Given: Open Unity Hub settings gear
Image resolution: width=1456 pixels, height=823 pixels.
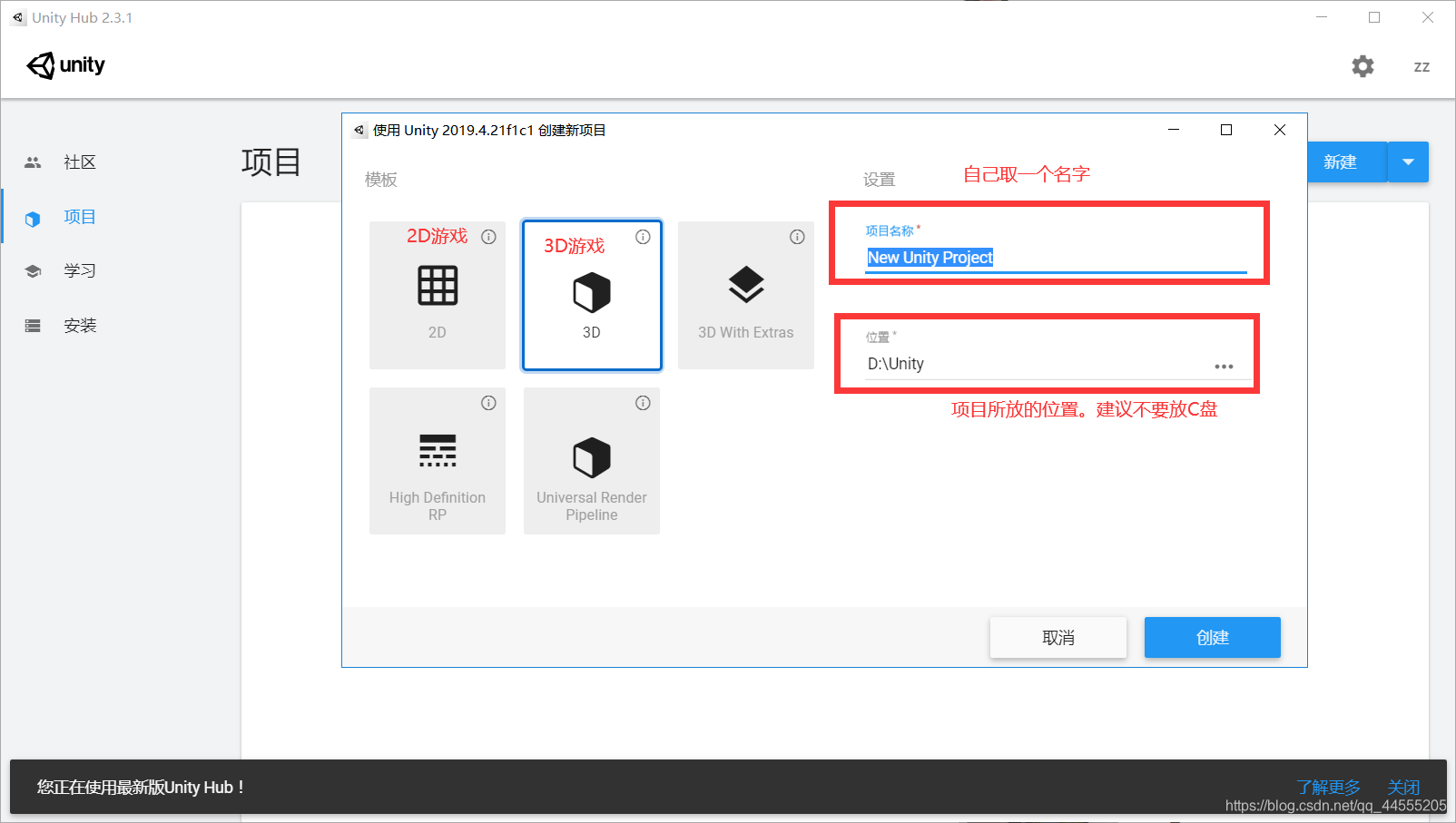Looking at the screenshot, I should 1363,66.
